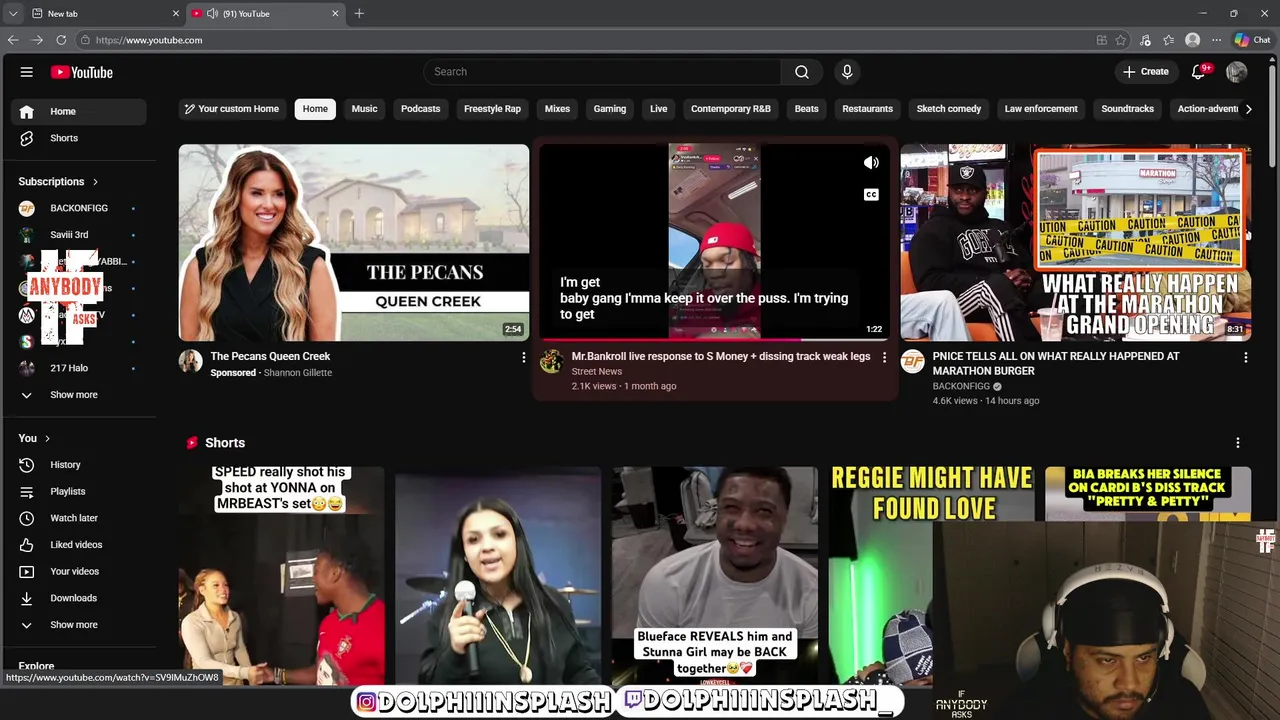Screen dimensions: 1280x720
Task: Open the account avatar menu
Action: [x=1236, y=72]
